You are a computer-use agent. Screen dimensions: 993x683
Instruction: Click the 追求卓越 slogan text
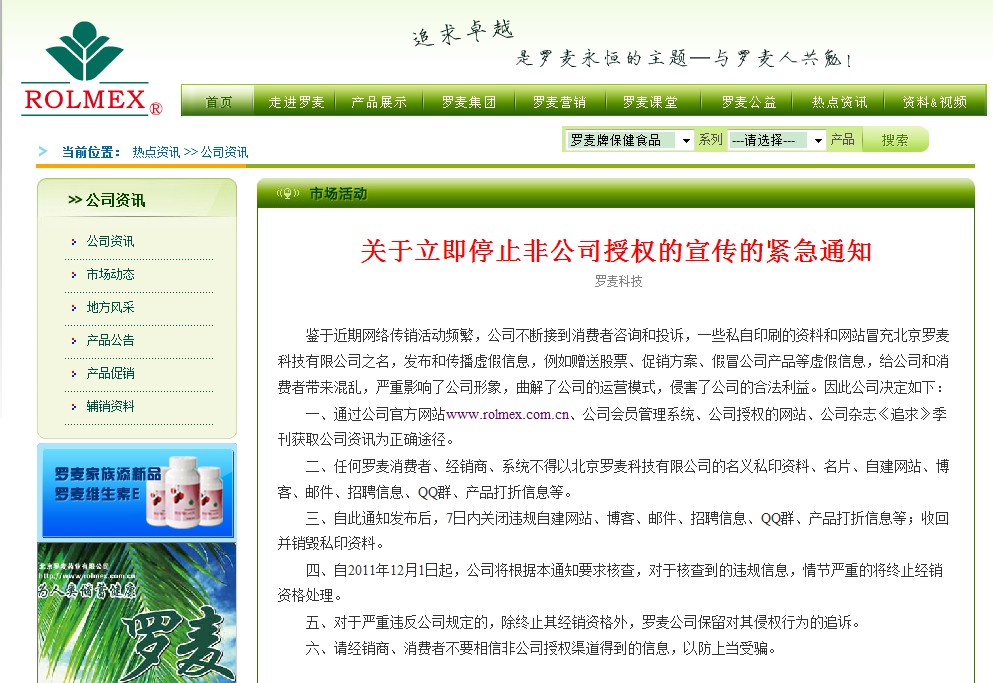[x=463, y=33]
